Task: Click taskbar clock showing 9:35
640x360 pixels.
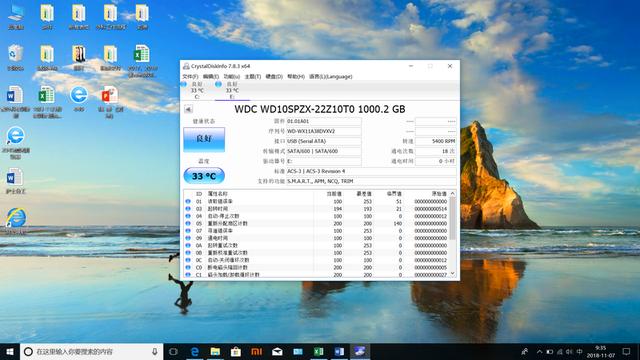Action: click(x=600, y=351)
